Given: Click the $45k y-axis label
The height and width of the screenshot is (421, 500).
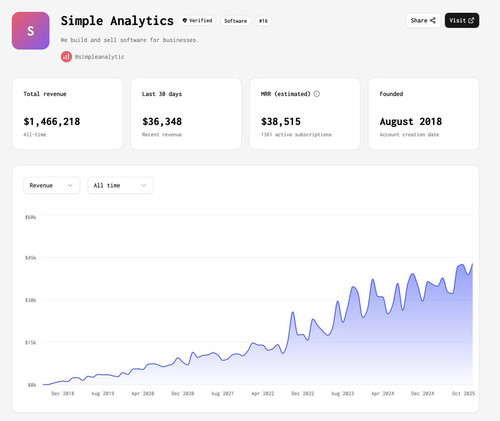Looking at the screenshot, I should (30, 258).
